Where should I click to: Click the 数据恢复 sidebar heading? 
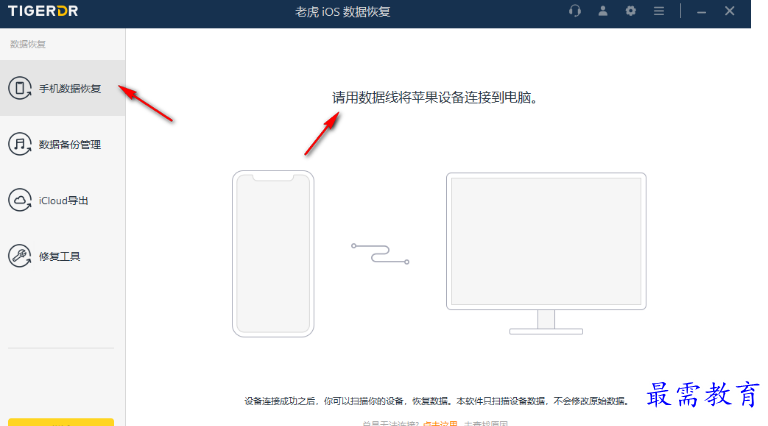[28, 44]
